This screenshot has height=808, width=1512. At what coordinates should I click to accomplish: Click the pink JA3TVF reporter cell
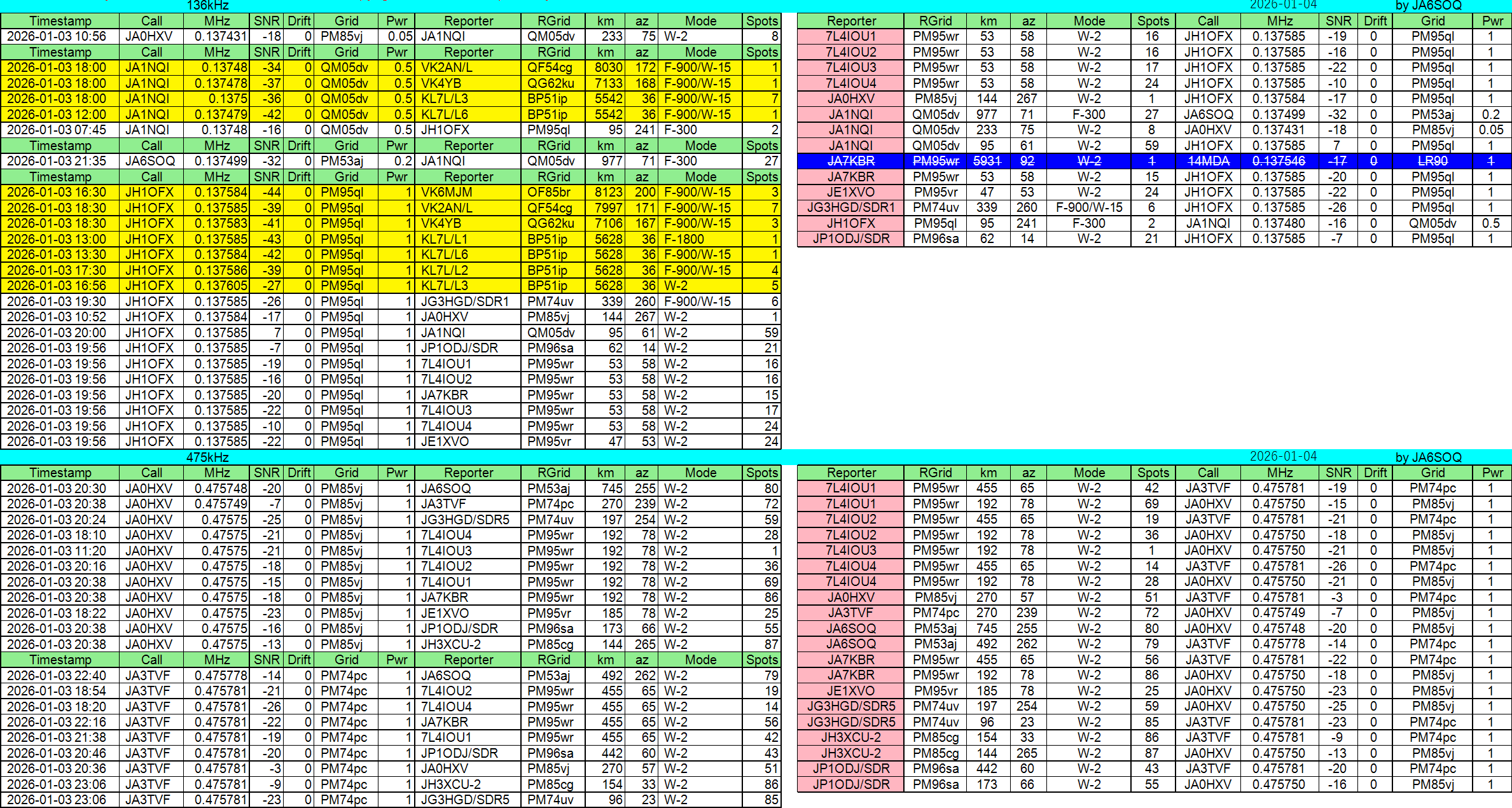point(850,613)
